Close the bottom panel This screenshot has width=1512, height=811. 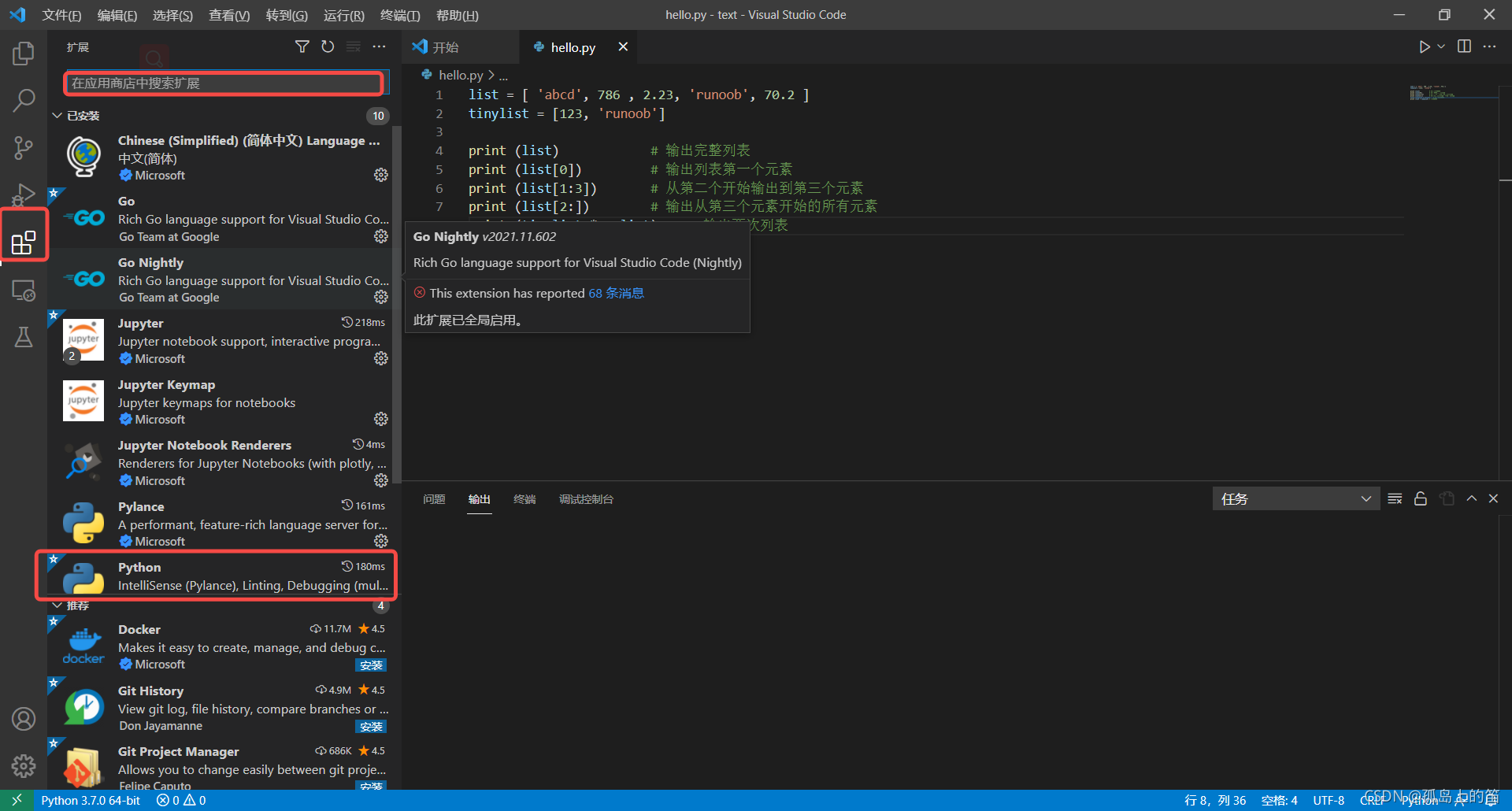(x=1493, y=499)
